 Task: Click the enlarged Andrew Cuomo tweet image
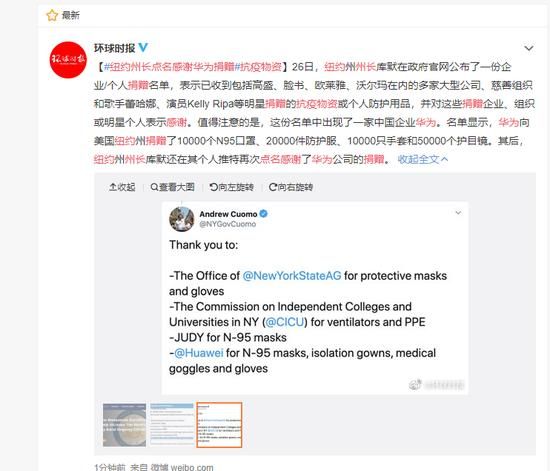[x=315, y=298]
